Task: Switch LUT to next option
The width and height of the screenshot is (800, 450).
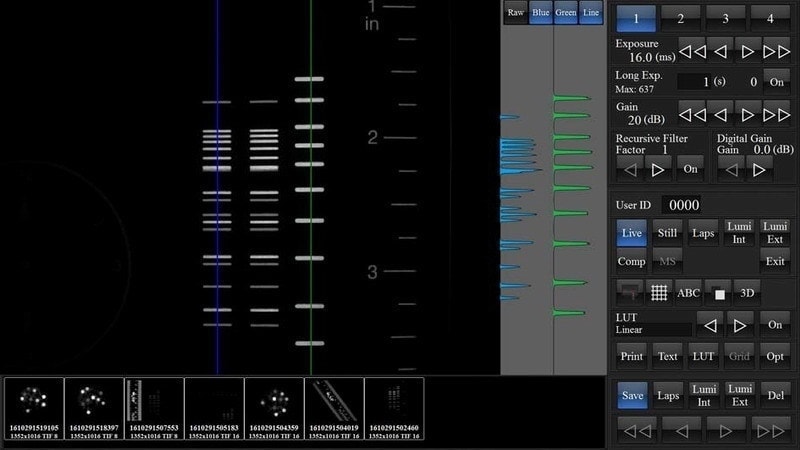Action: [739, 326]
